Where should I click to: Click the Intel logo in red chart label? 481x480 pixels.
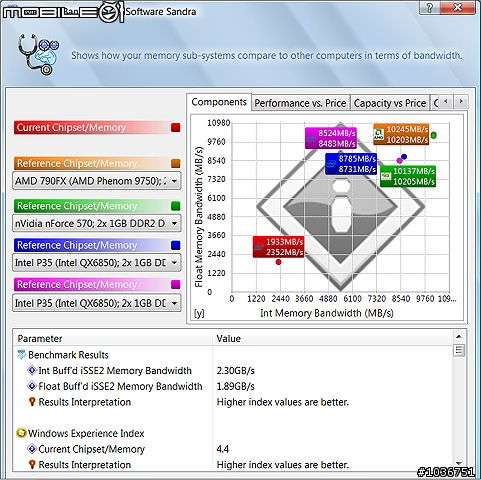coord(258,247)
